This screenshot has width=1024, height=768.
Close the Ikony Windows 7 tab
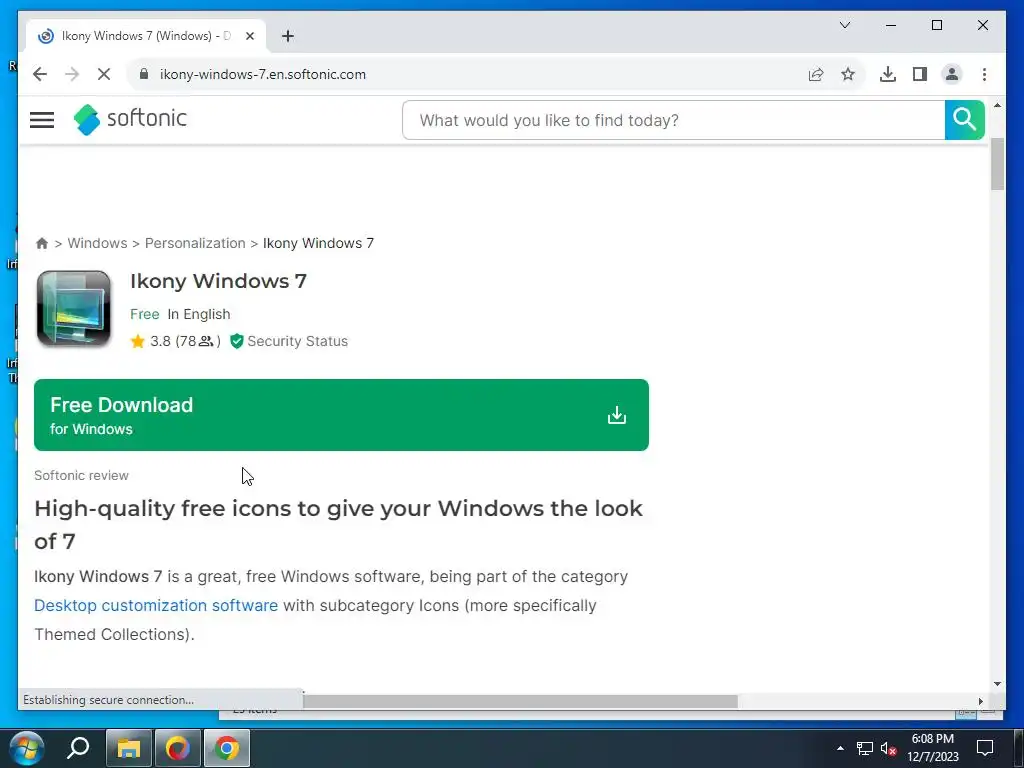coord(249,36)
